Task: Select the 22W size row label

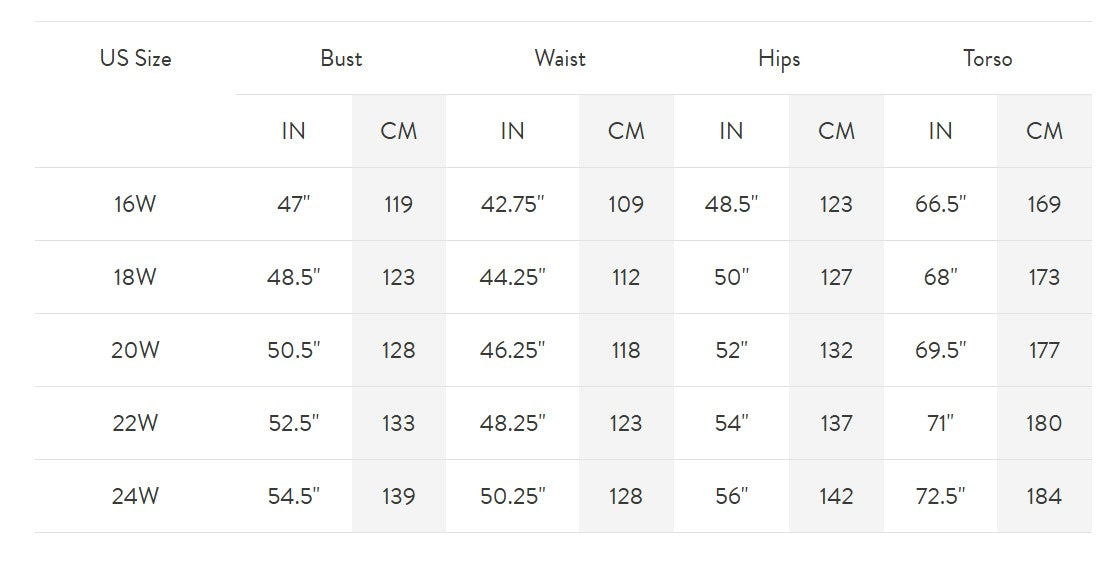Action: pyautogui.click(x=135, y=424)
